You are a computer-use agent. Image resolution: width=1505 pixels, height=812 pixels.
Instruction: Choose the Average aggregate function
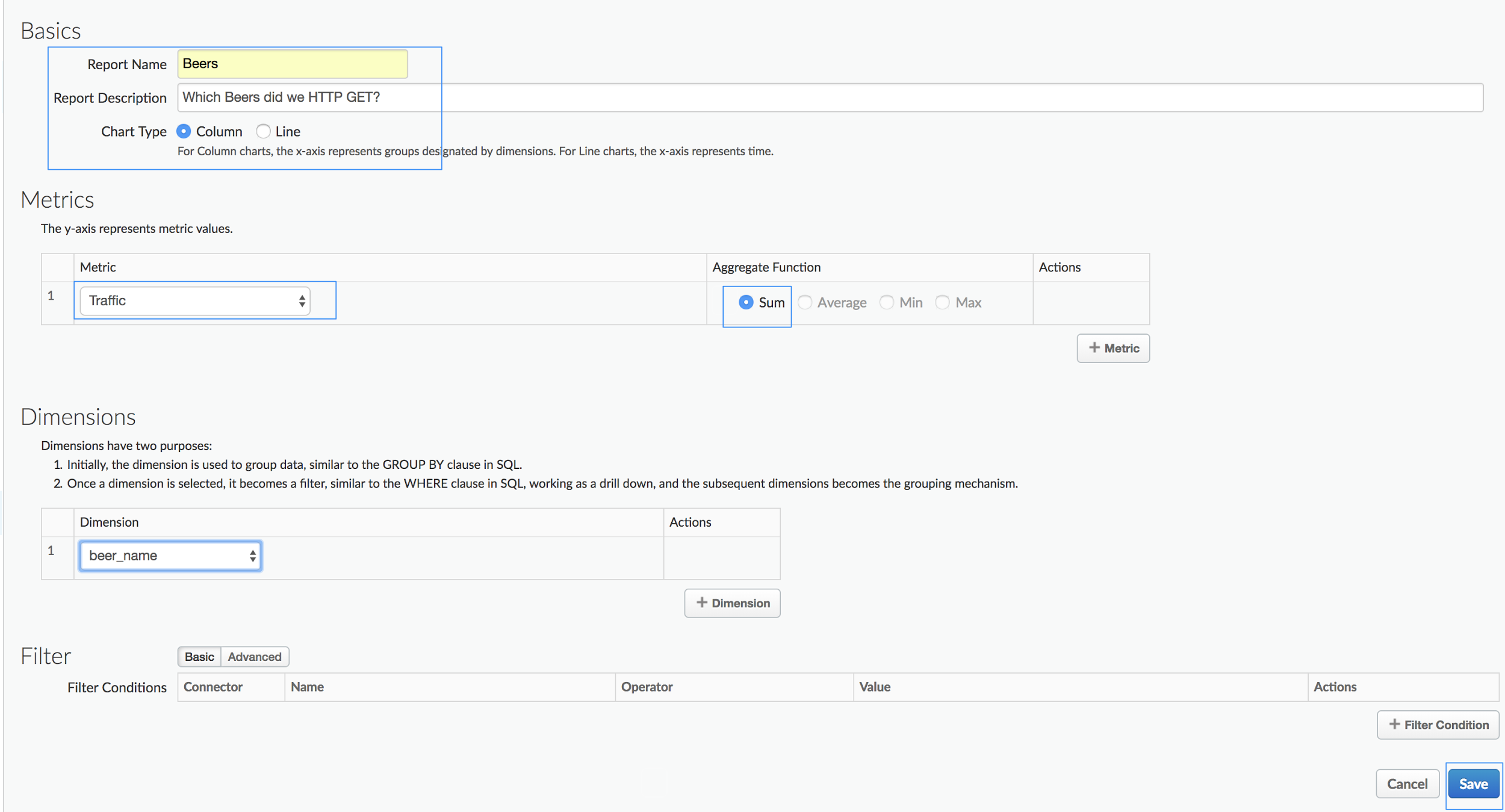(x=805, y=302)
